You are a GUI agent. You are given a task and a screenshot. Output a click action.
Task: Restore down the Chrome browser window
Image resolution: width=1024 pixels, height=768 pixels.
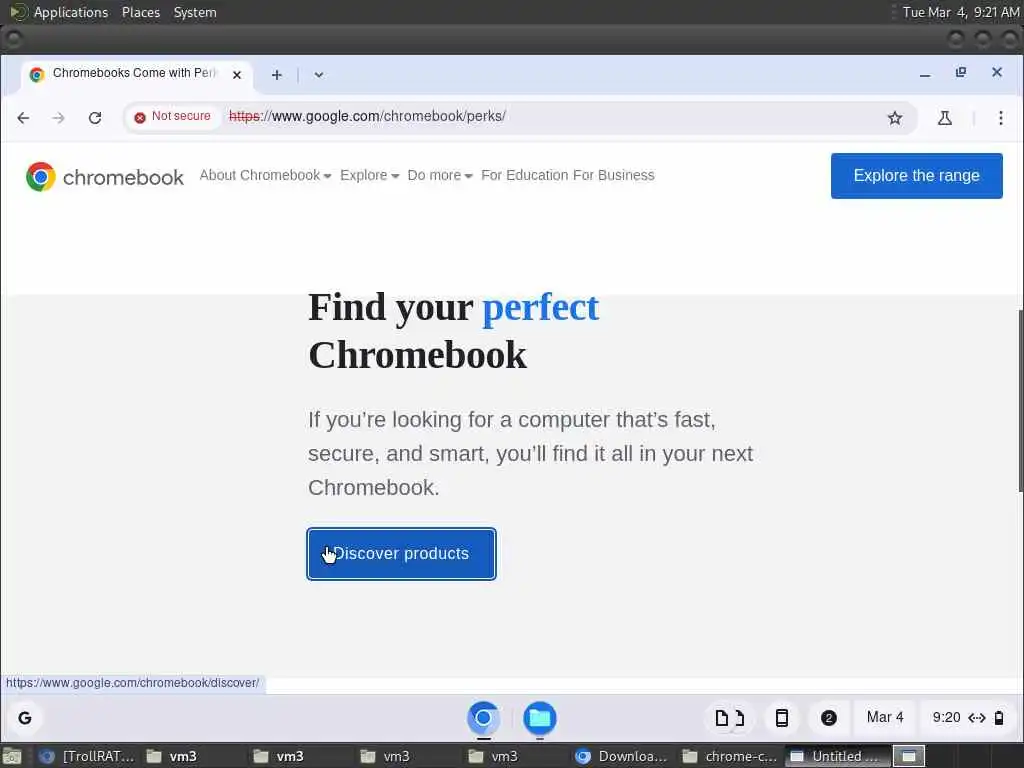pos(961,72)
